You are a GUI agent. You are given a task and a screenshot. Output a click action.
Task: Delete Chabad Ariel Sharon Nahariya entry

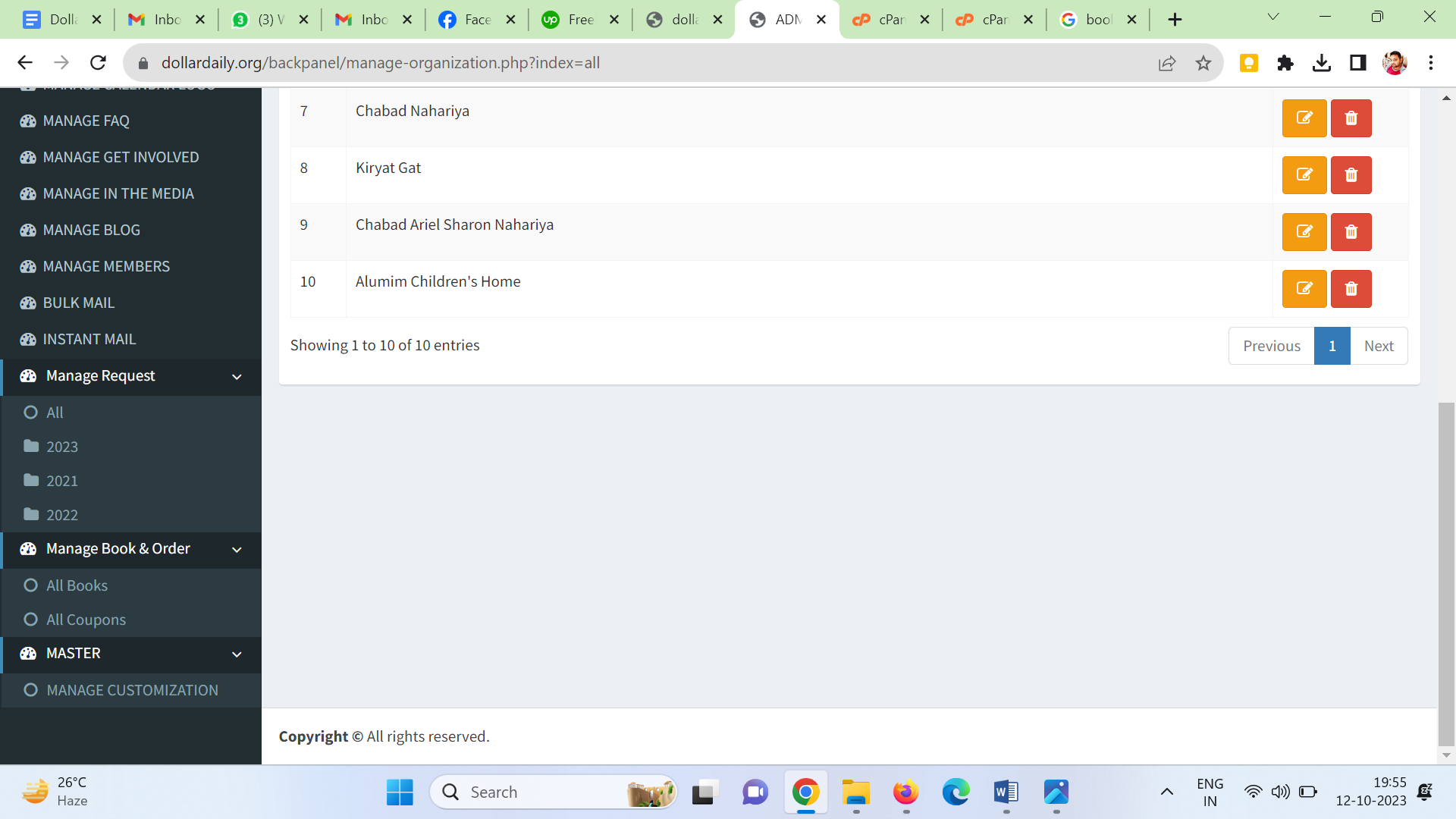click(1351, 232)
